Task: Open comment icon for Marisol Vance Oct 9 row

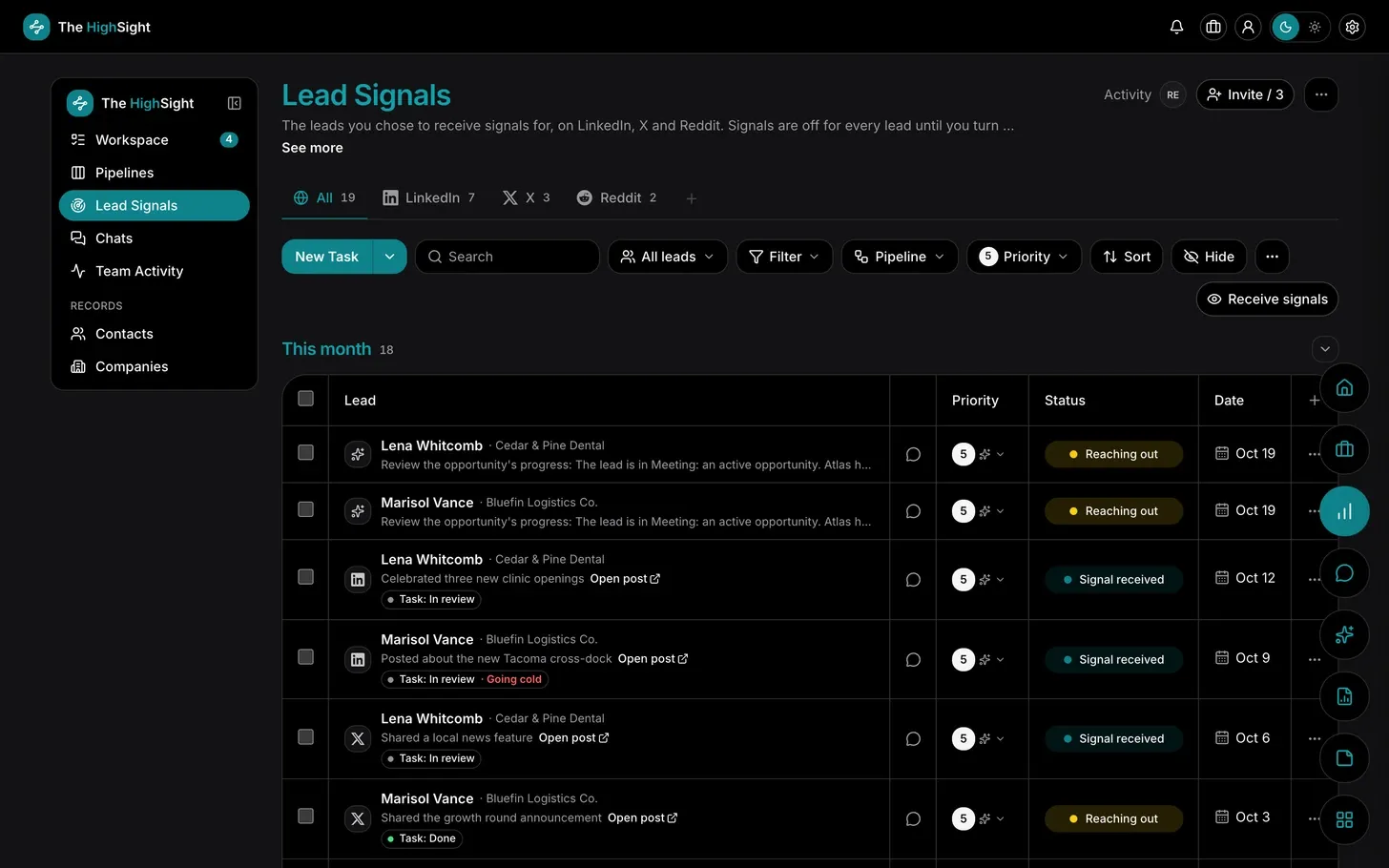Action: [x=913, y=659]
